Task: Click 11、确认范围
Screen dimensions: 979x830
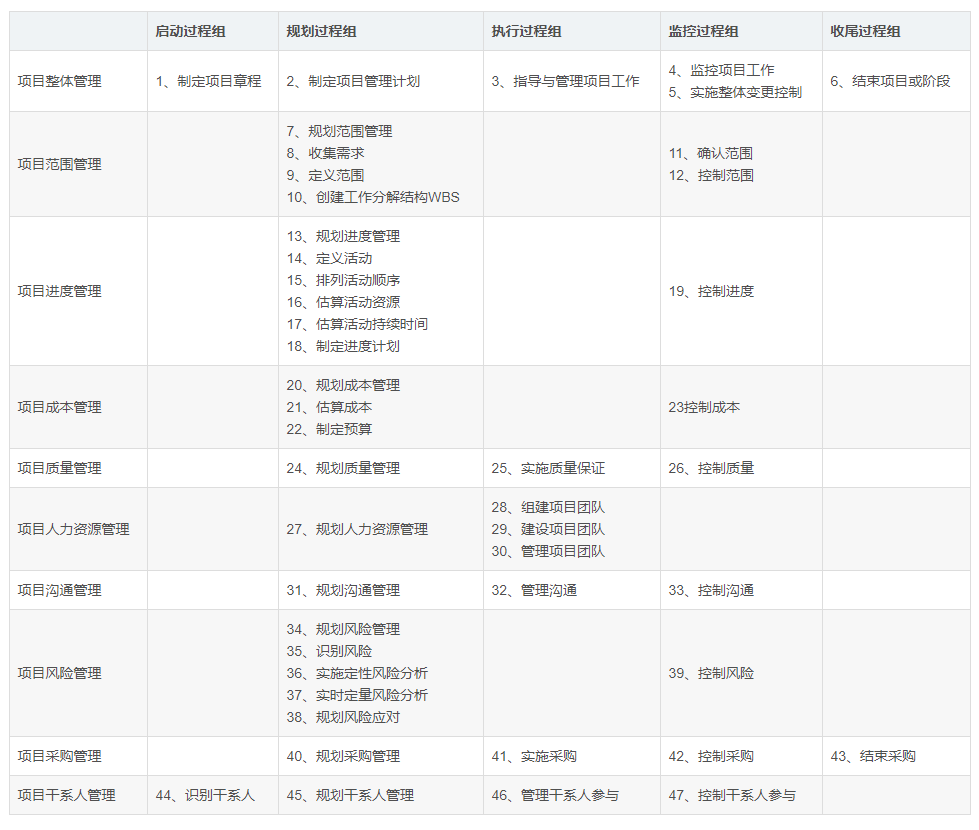Action: tap(711, 153)
